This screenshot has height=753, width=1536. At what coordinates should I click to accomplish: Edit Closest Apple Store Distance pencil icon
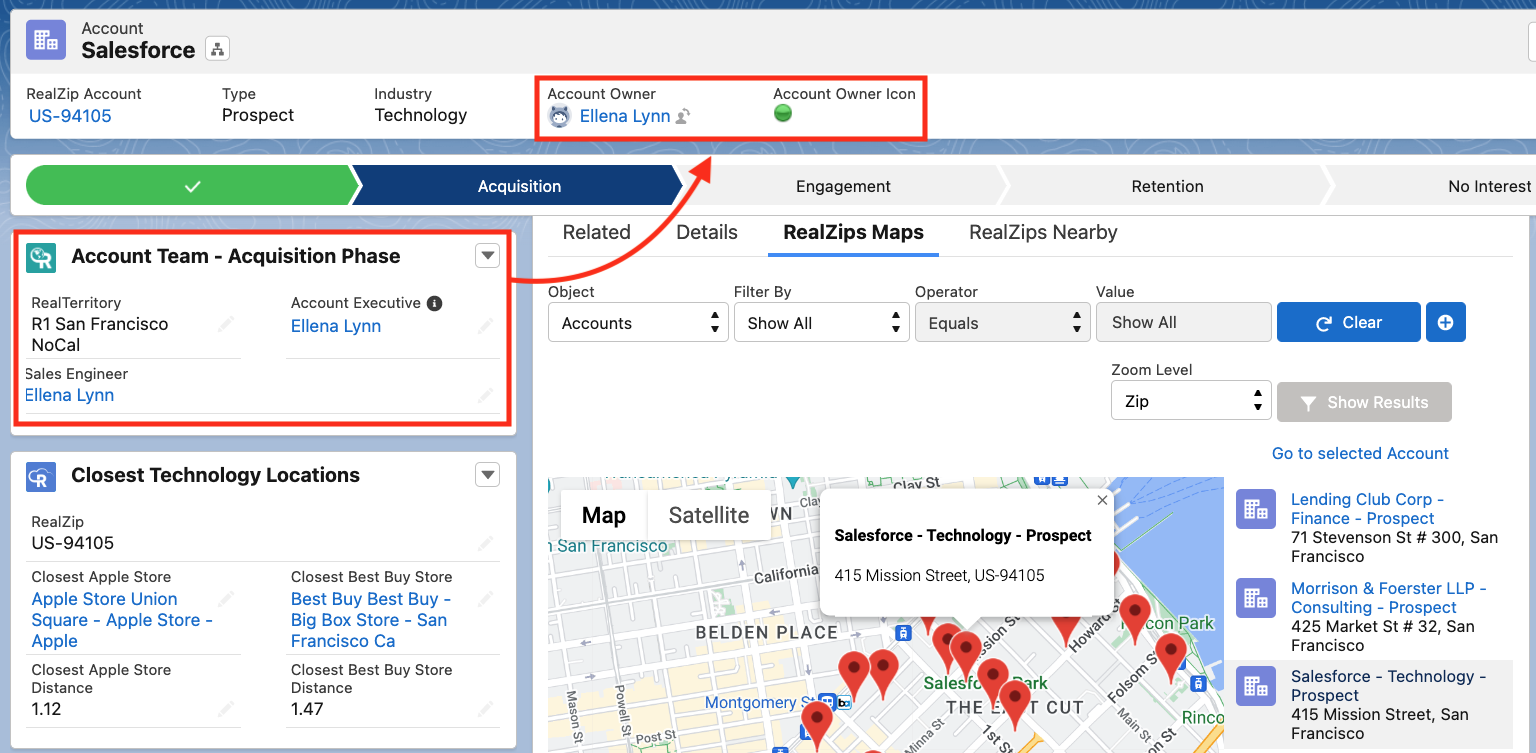click(226, 709)
